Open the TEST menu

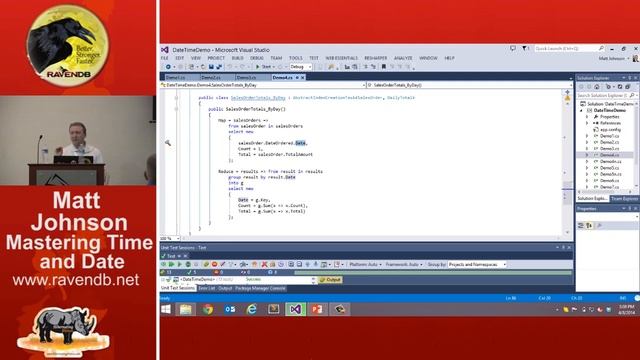314,58
